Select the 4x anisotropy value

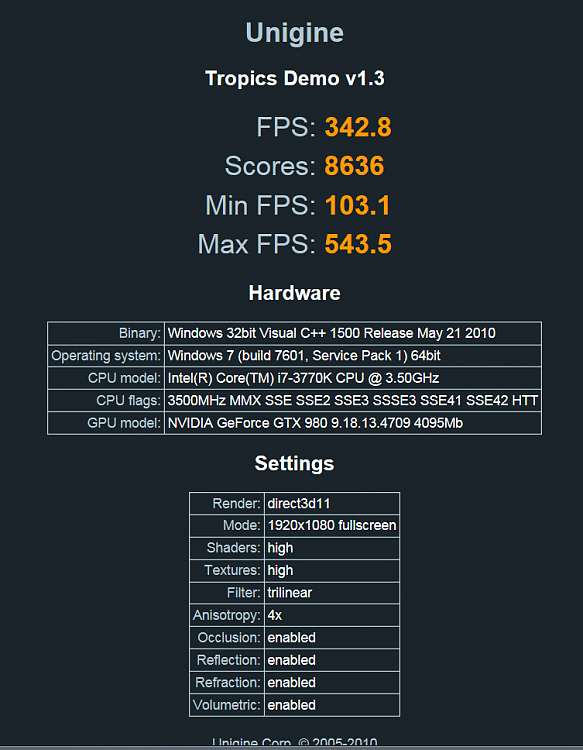pyautogui.click(x=275, y=616)
